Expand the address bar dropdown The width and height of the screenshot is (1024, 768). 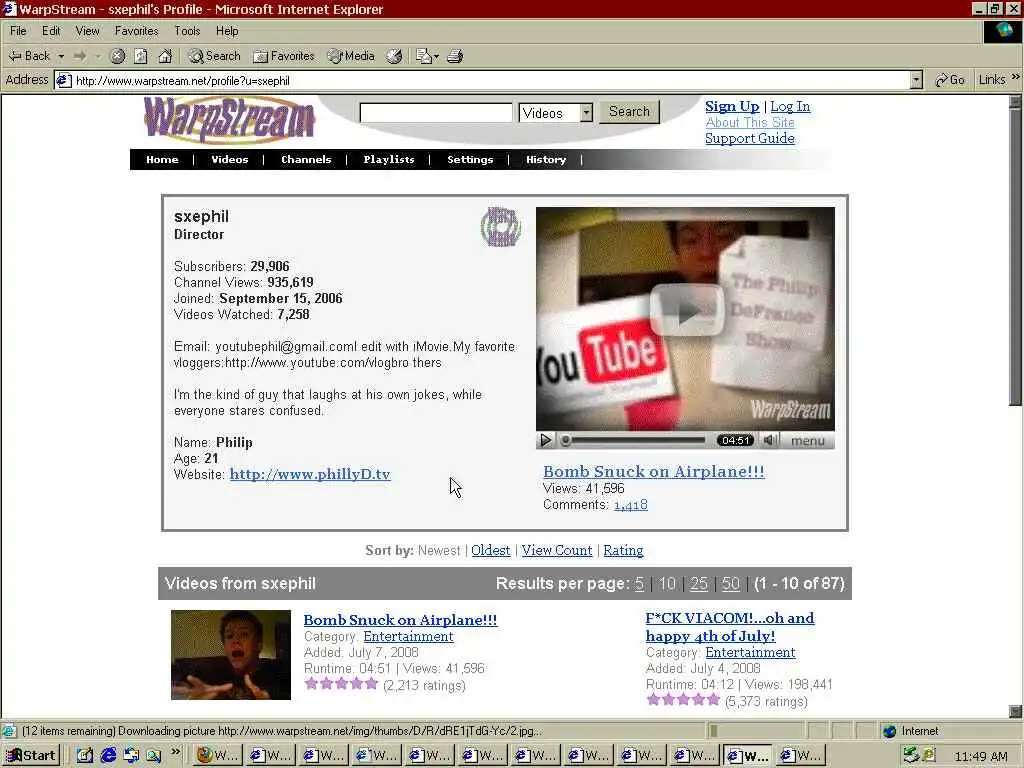click(x=916, y=80)
